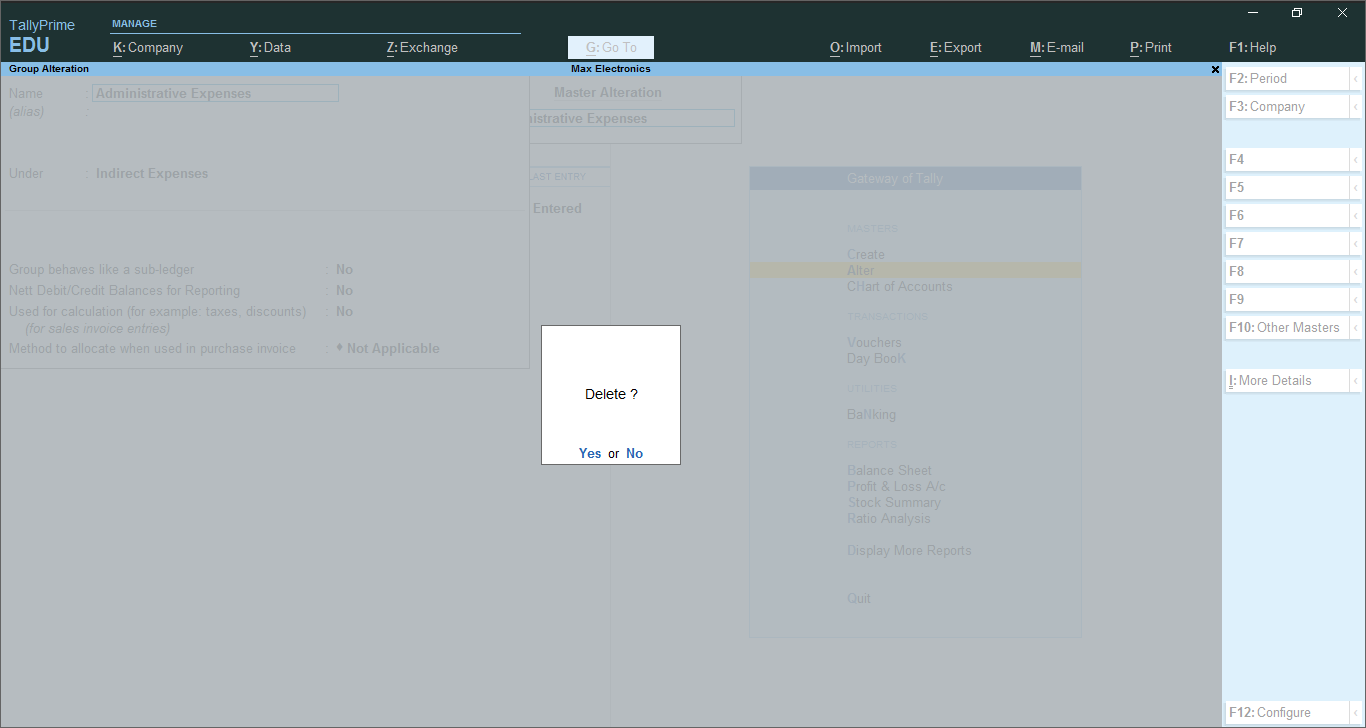This screenshot has width=1366, height=728.
Task: Expand arrow beside F10: Other Masters
Action: [x=1355, y=327]
